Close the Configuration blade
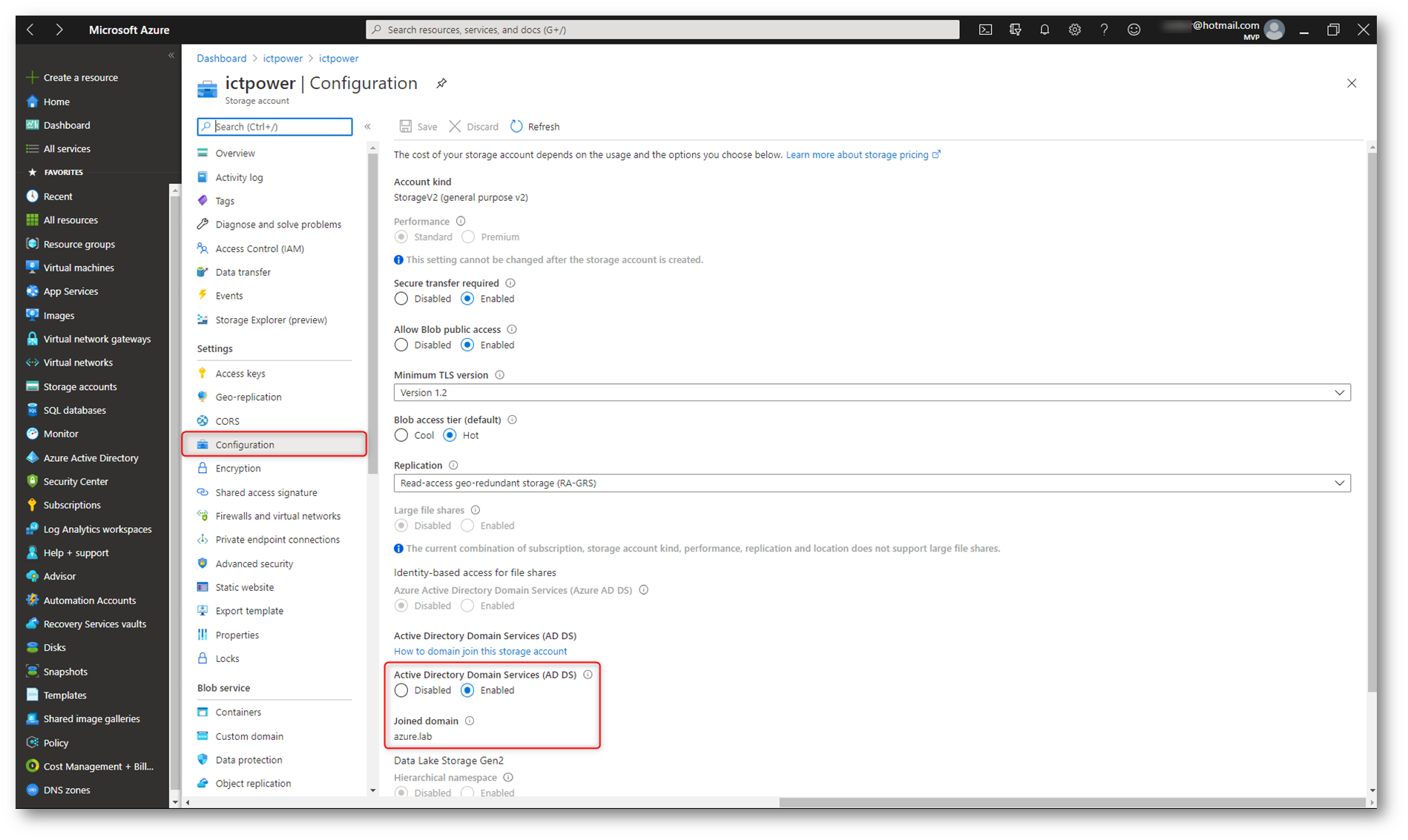 coord(1352,83)
